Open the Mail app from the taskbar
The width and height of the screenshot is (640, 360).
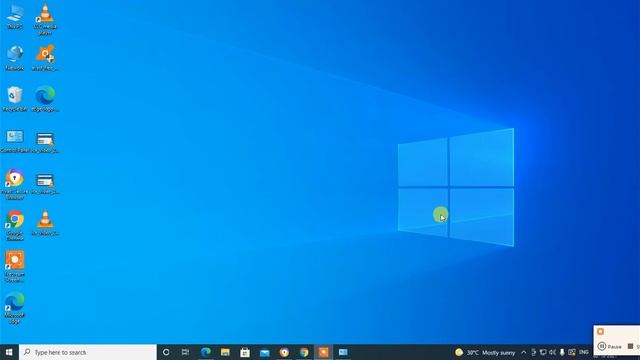click(x=264, y=352)
